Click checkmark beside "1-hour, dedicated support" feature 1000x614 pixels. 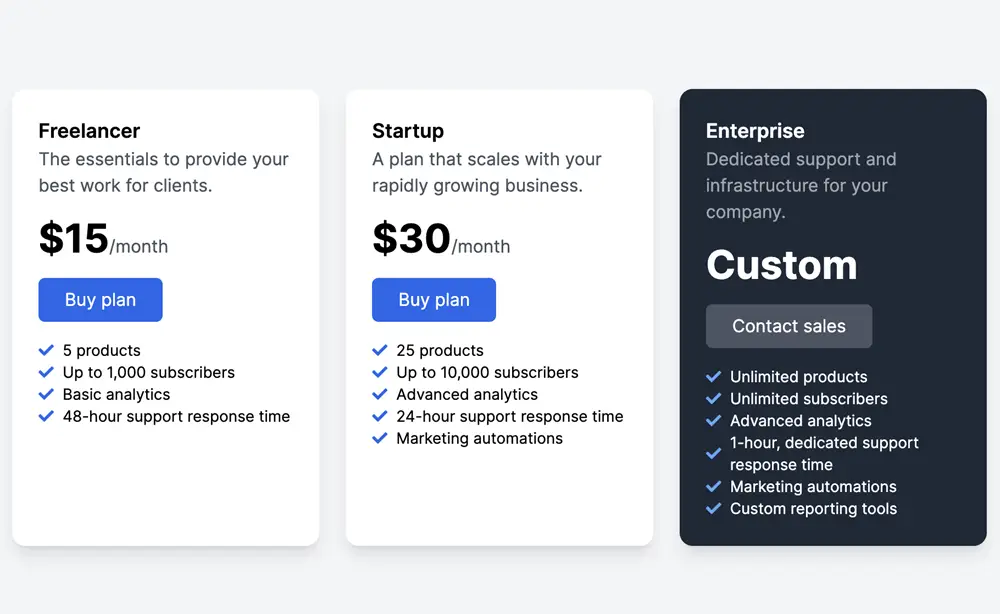coord(714,453)
